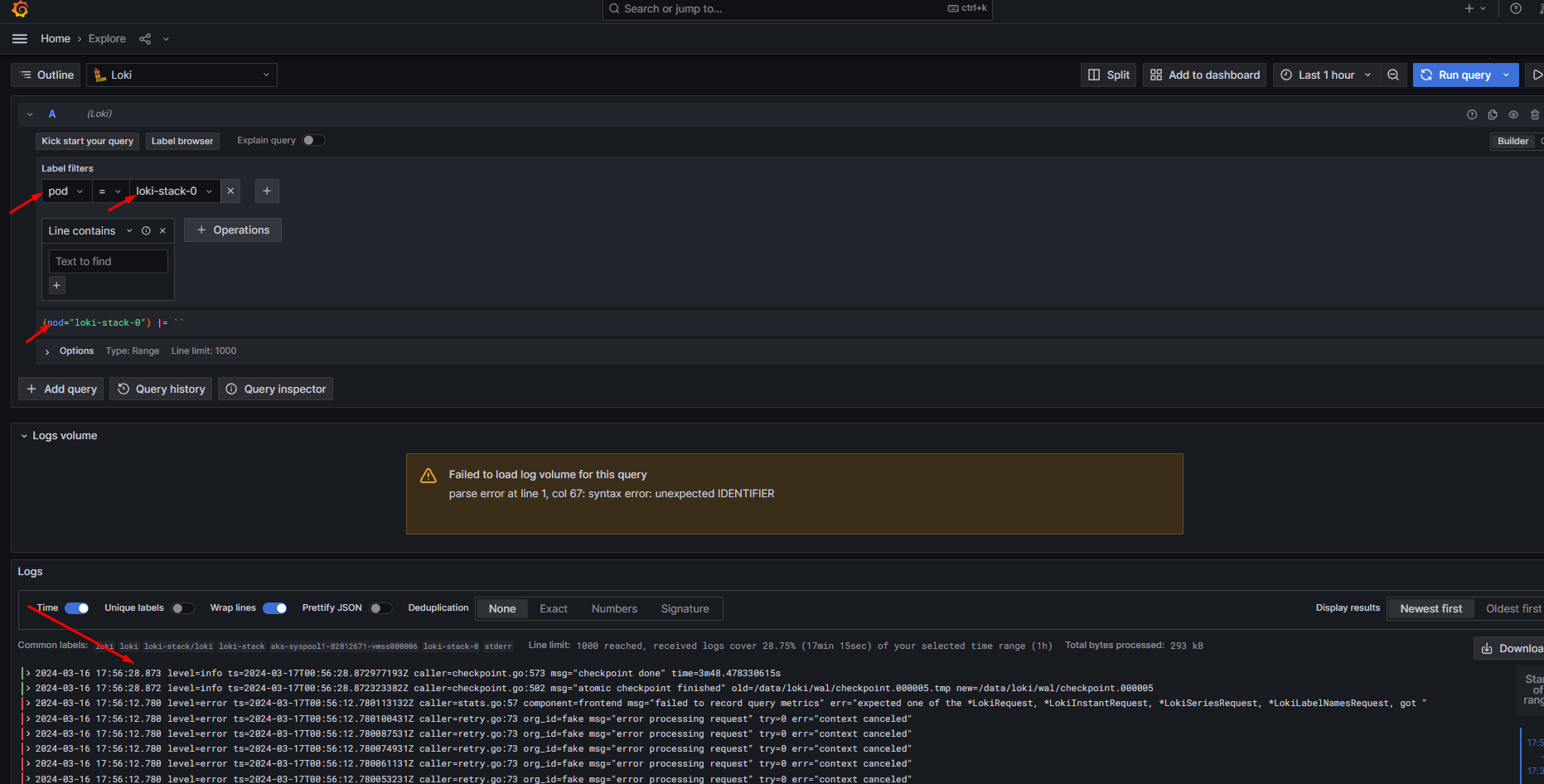
Task: Add another text-to-find field
Action: pos(57,285)
